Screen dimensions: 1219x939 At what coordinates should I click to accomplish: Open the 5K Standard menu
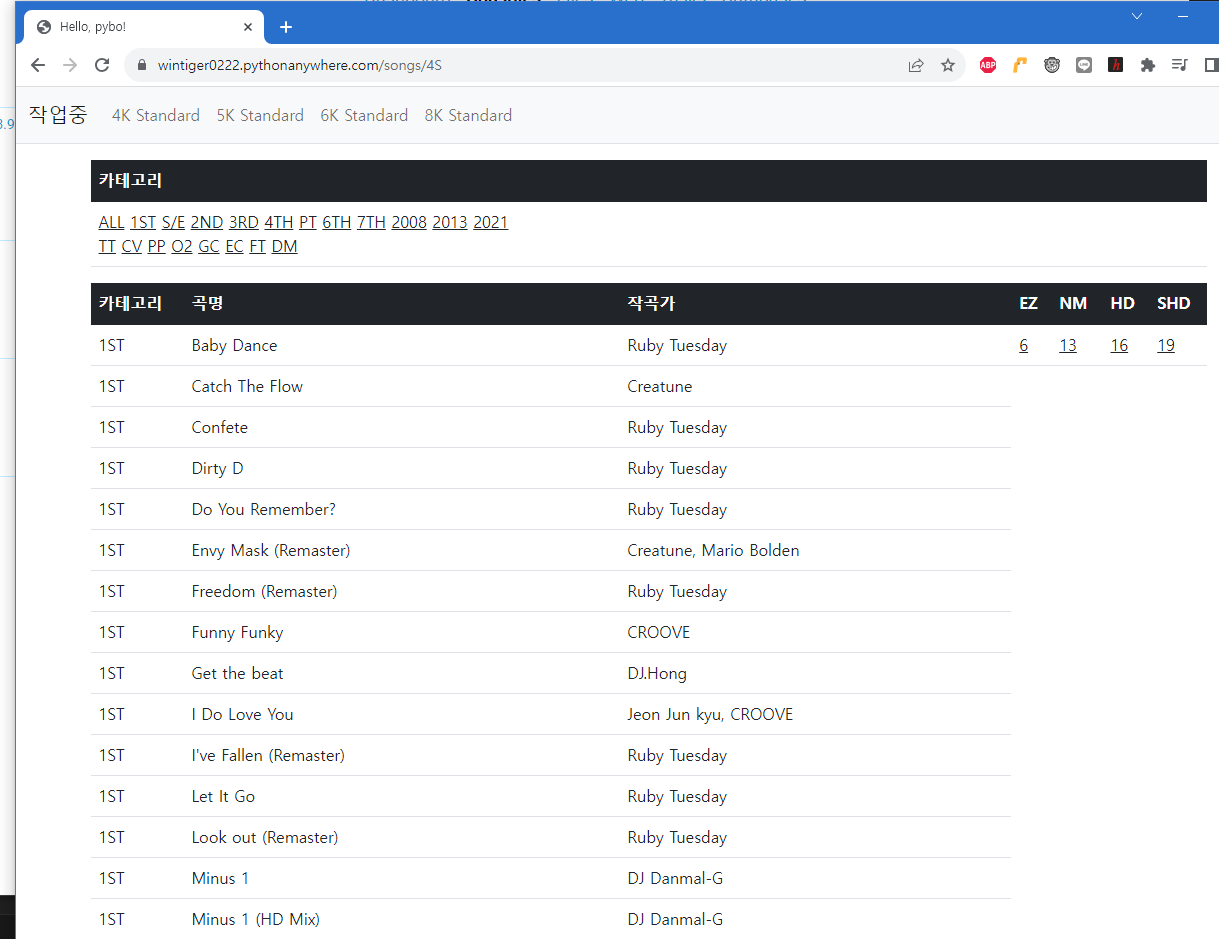pyautogui.click(x=260, y=115)
